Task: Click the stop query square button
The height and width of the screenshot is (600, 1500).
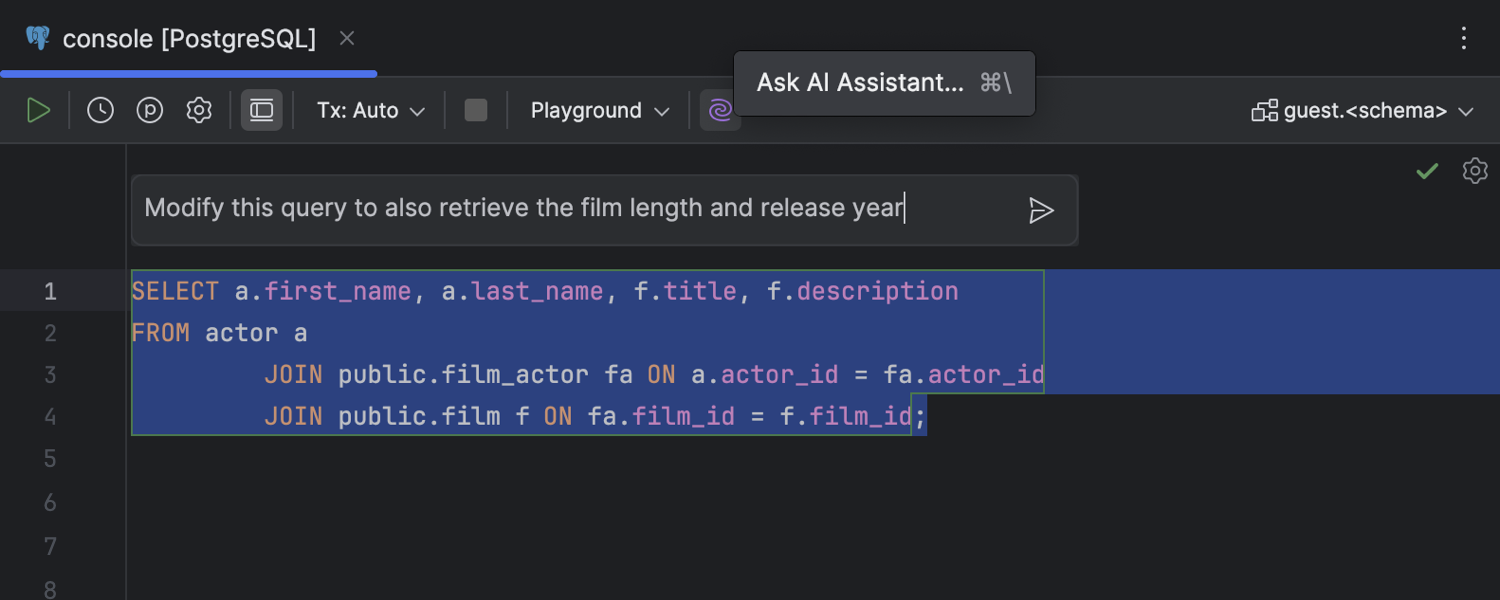Action: (x=475, y=110)
